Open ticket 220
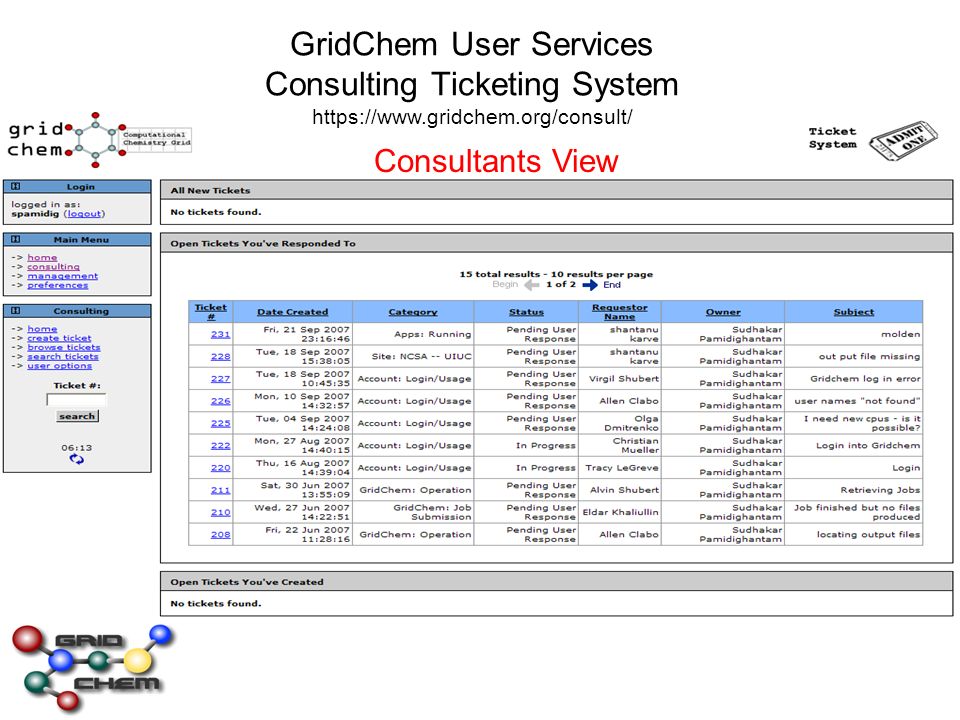The height and width of the screenshot is (720, 960). coord(220,468)
